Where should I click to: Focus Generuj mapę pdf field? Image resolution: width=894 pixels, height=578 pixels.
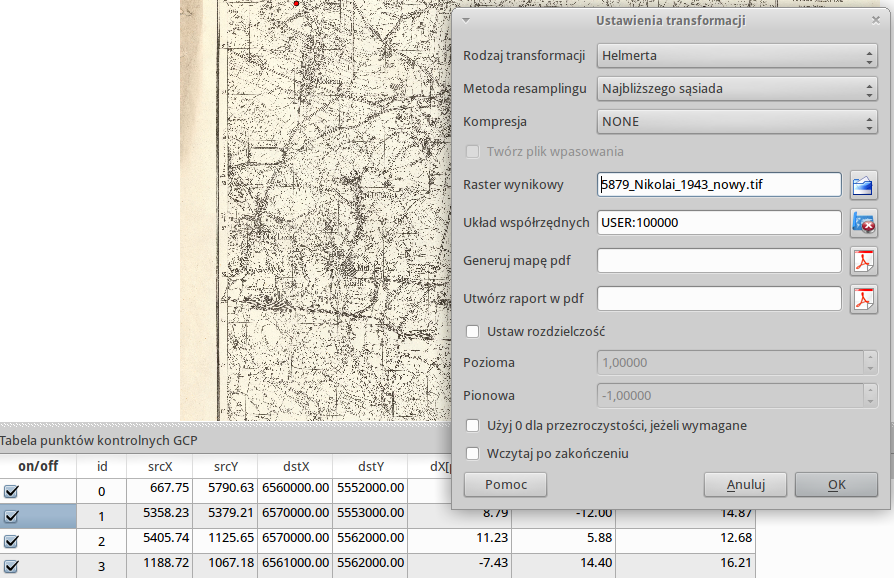pos(719,261)
